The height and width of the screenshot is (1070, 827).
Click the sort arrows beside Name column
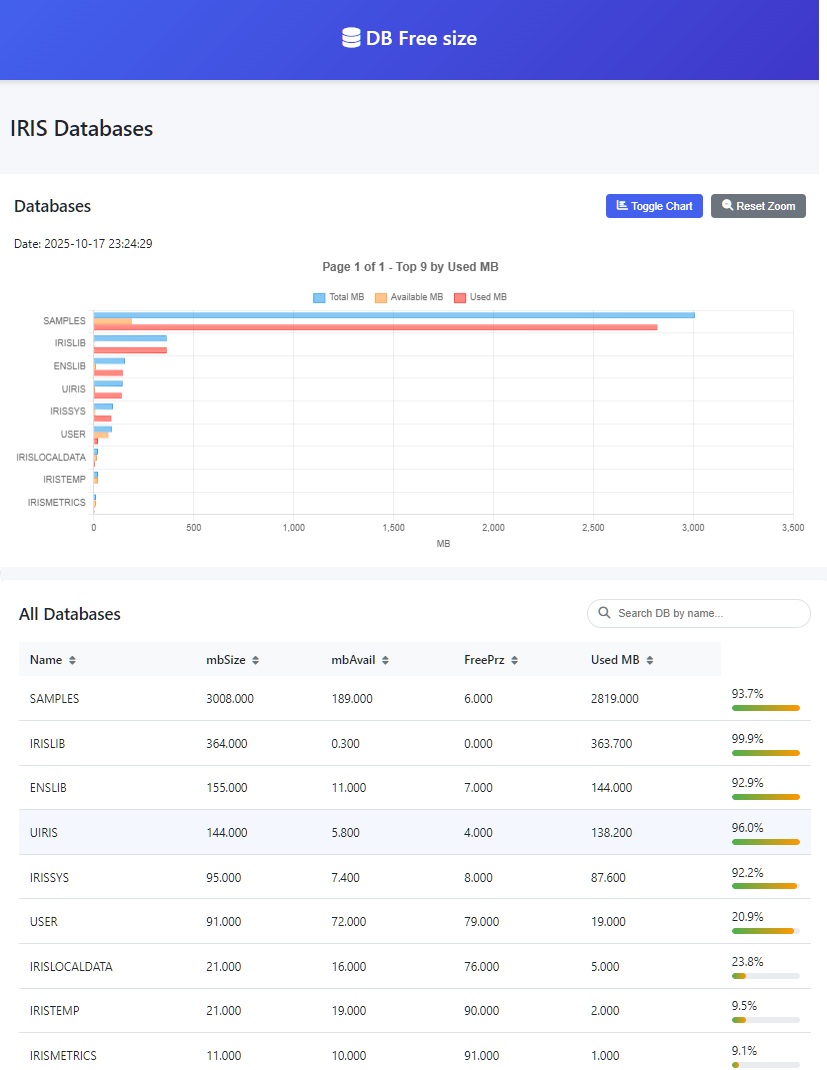(72, 660)
